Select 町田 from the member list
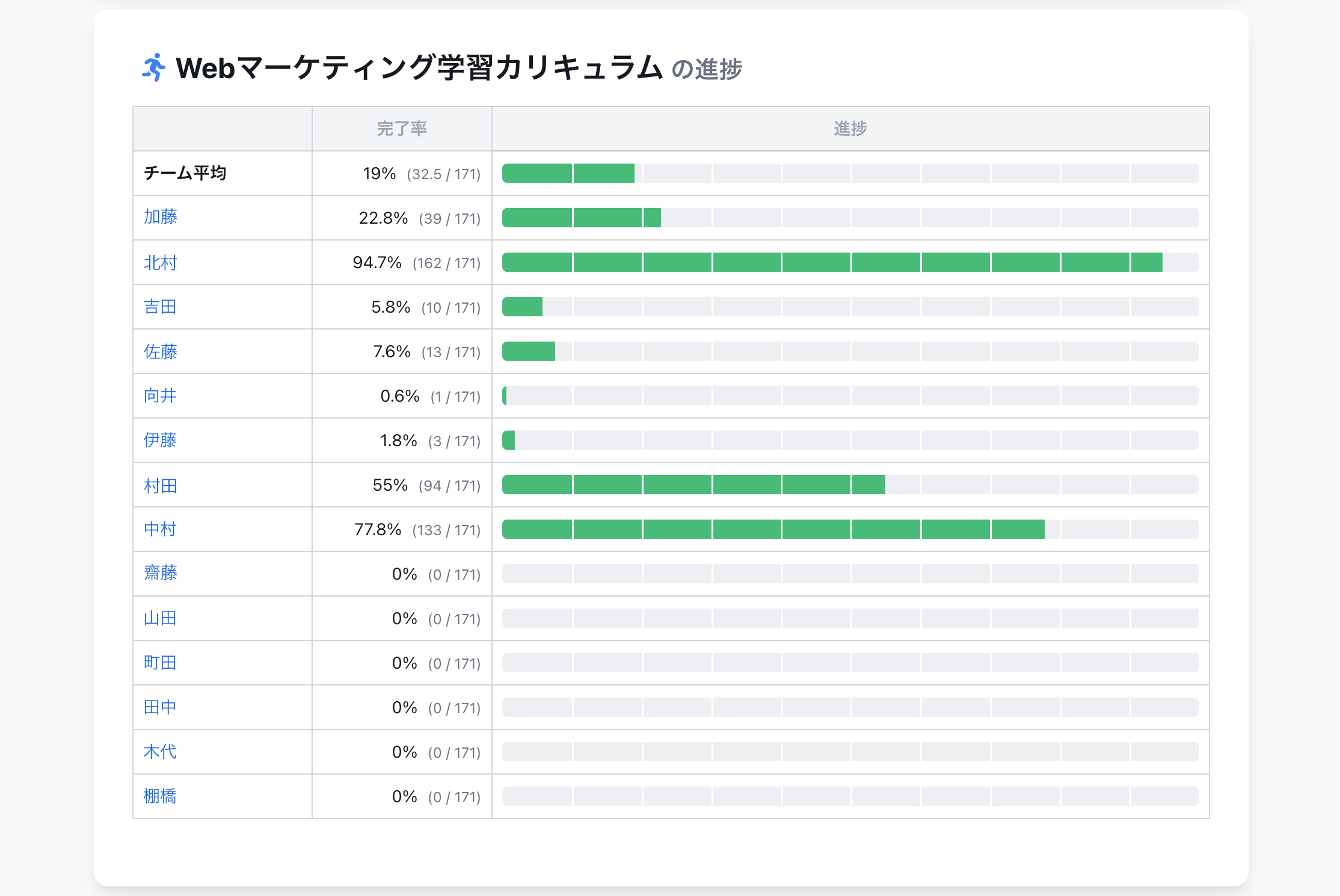 [x=161, y=663]
